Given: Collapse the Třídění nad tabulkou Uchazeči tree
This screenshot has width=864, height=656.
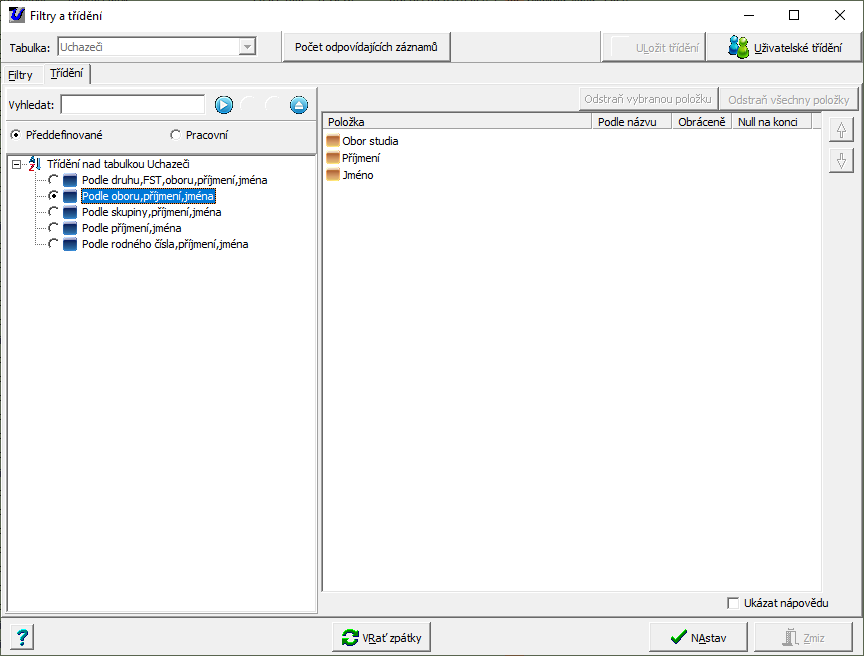Looking at the screenshot, I should coord(16,165).
